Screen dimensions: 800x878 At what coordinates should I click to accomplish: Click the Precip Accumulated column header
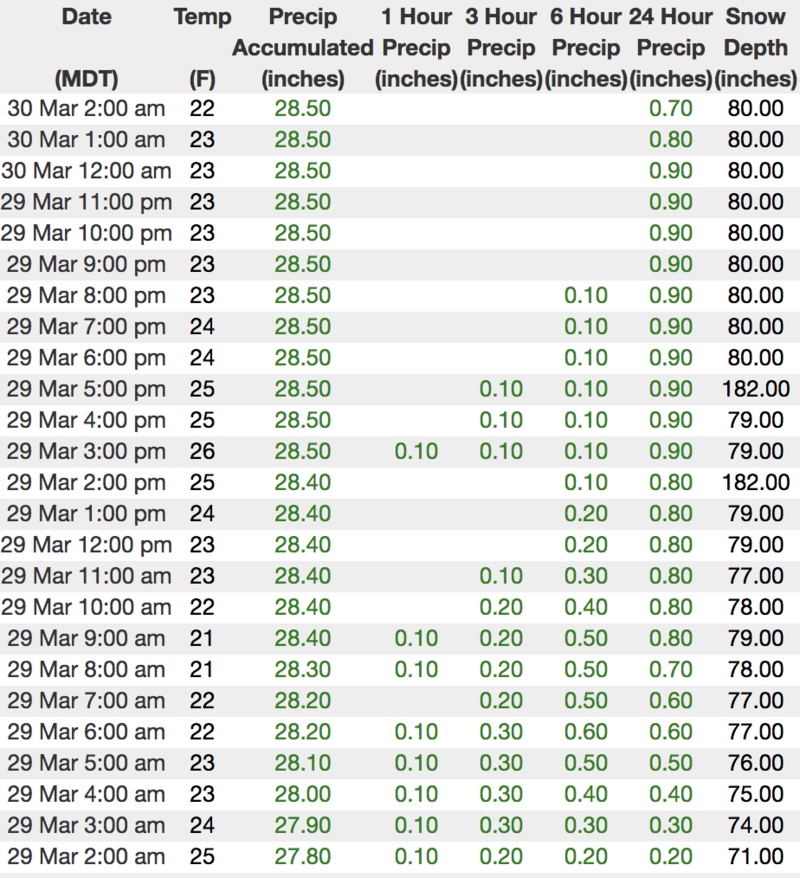pyautogui.click(x=302, y=47)
